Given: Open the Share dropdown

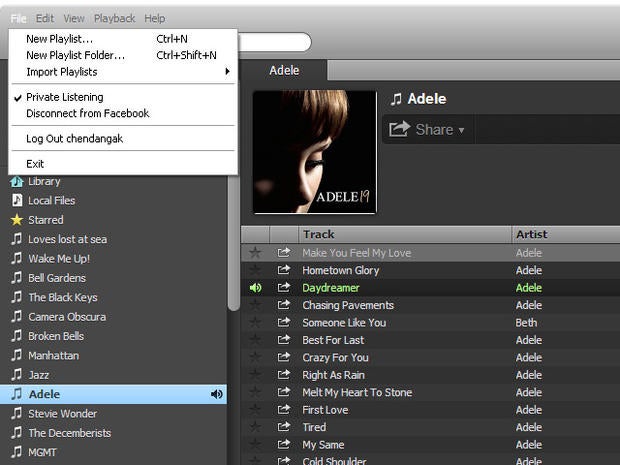Looking at the screenshot, I should pyautogui.click(x=427, y=129).
